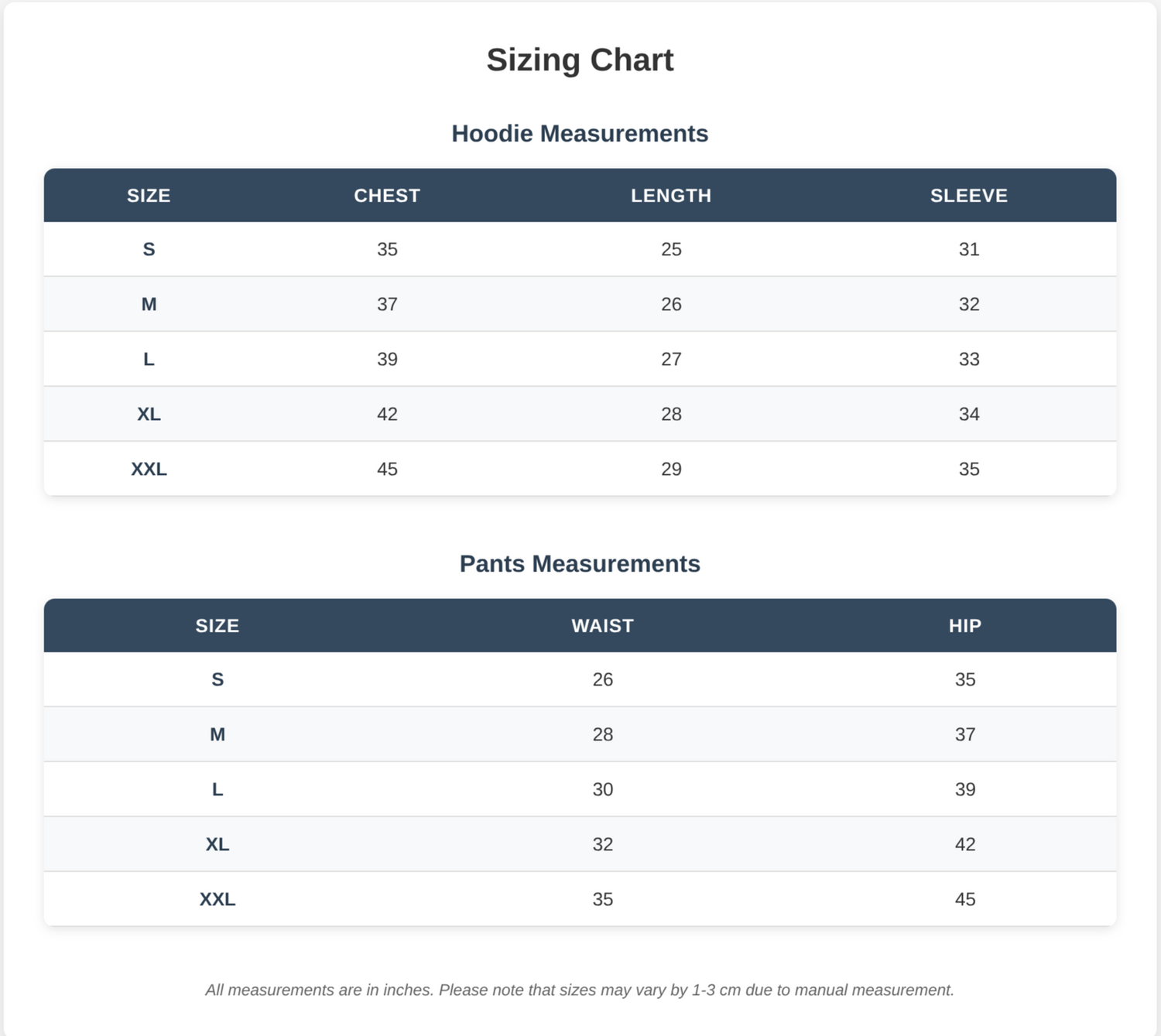
Task: Select the Hoodie Measurements heading
Action: (x=580, y=133)
